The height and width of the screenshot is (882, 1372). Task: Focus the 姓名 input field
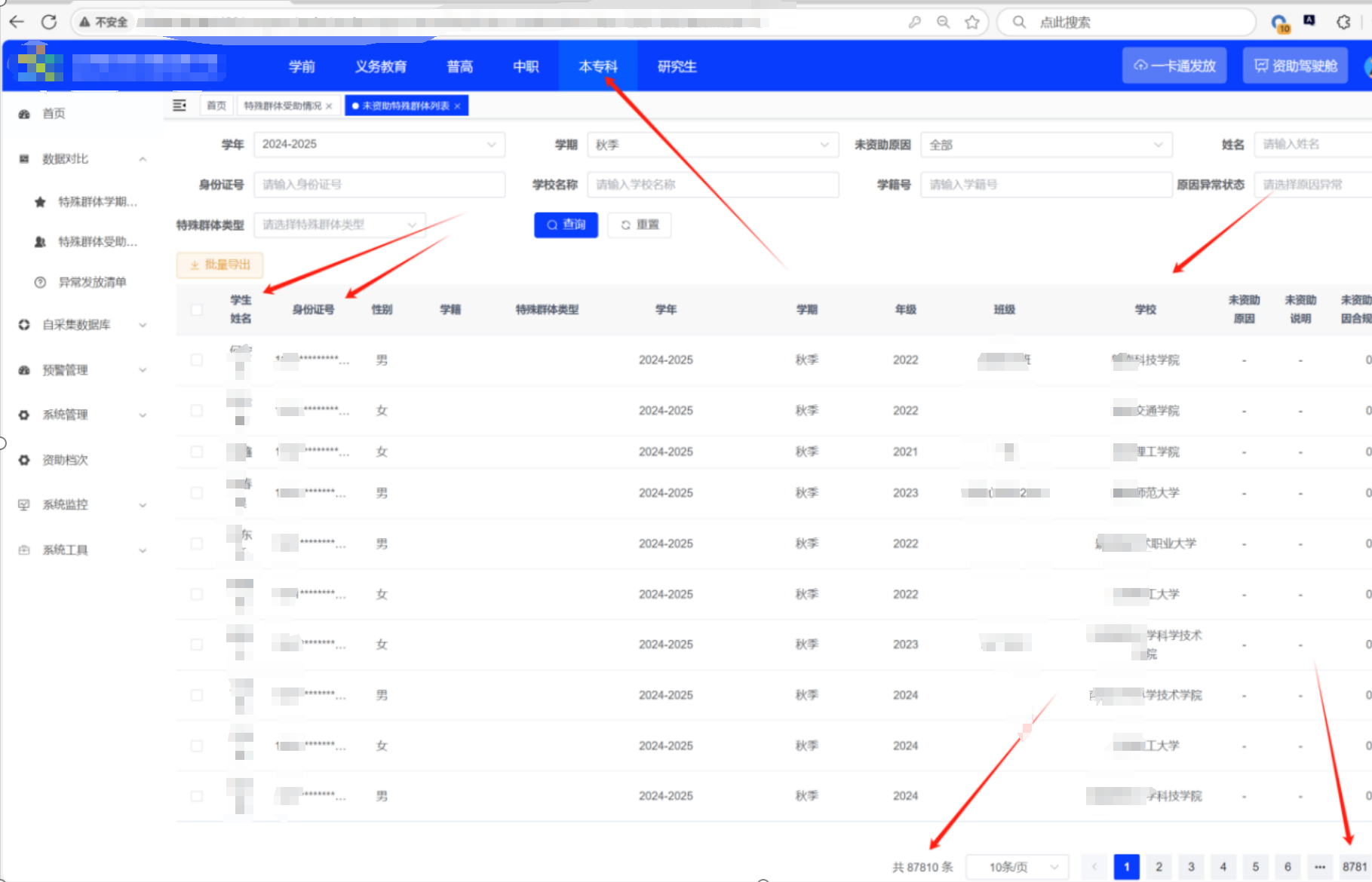point(1312,144)
